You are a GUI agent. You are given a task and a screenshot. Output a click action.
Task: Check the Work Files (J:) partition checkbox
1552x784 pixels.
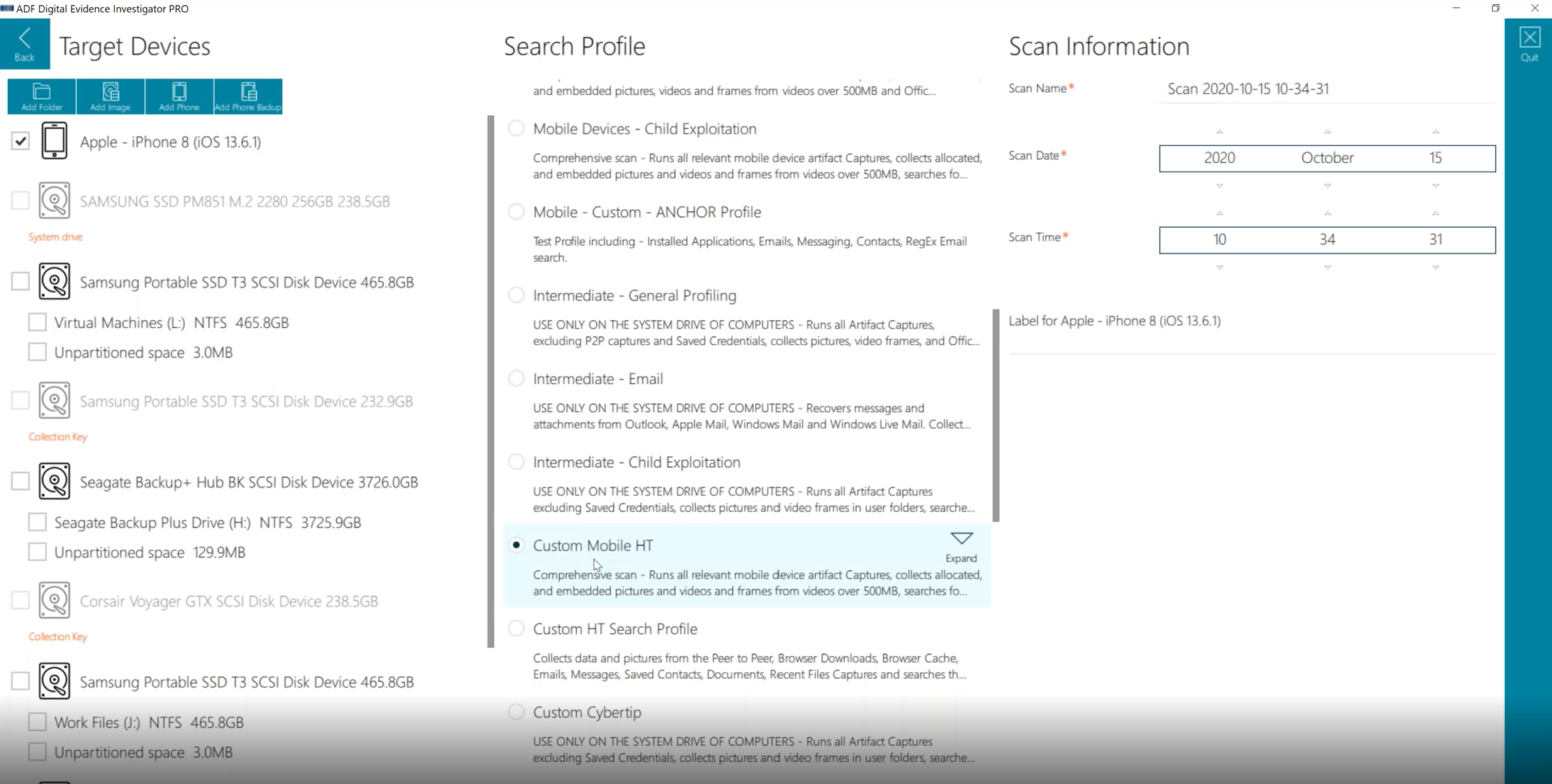pyautogui.click(x=37, y=722)
